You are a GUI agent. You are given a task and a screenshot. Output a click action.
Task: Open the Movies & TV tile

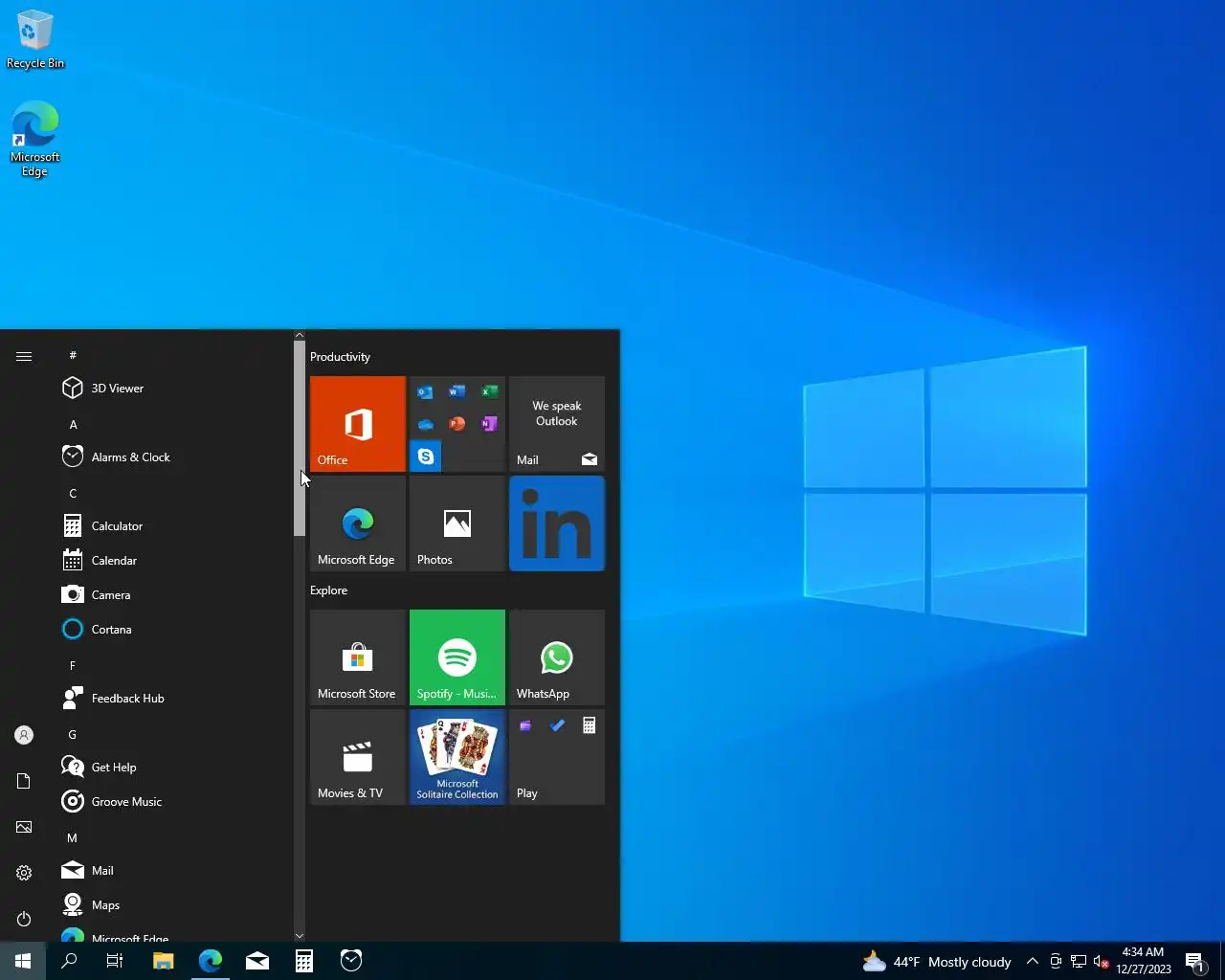pos(358,757)
